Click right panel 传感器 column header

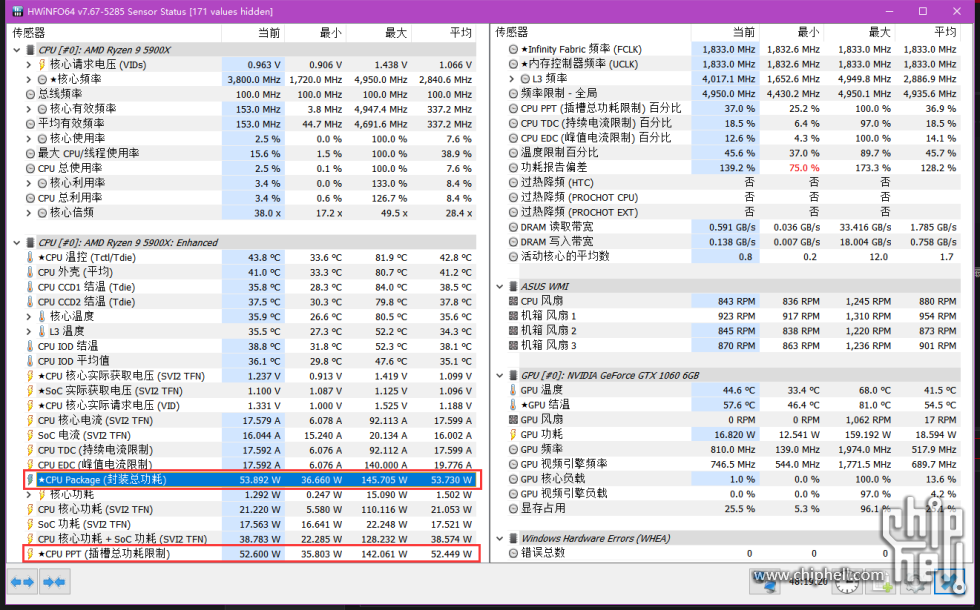click(591, 32)
